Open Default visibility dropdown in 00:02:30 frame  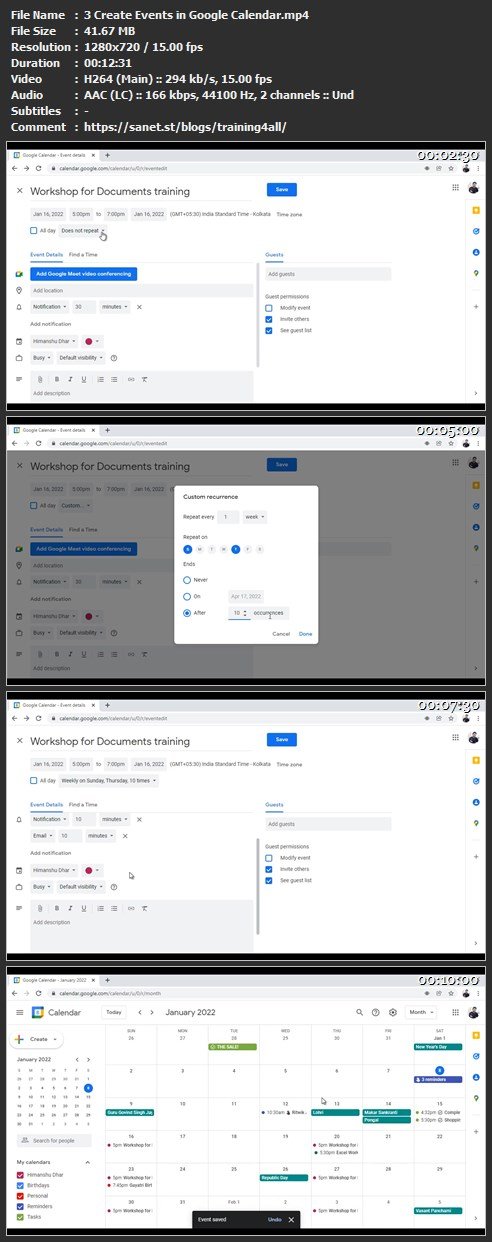coord(81,357)
